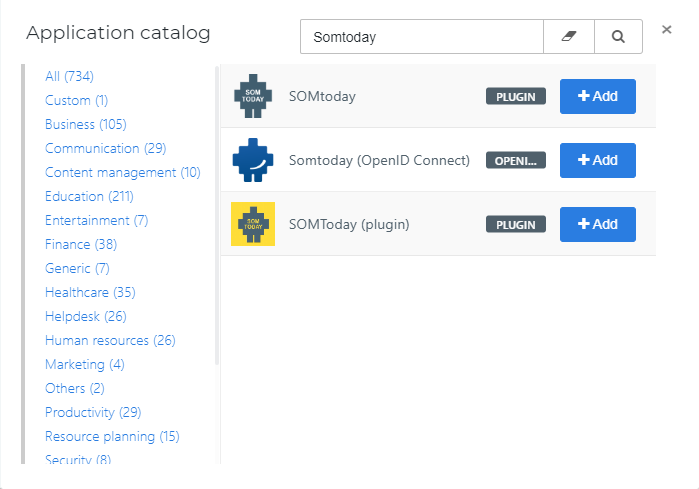Image resolution: width=699 pixels, height=489 pixels.
Task: Choose the Healthcare (35) category
Action: click(90, 292)
